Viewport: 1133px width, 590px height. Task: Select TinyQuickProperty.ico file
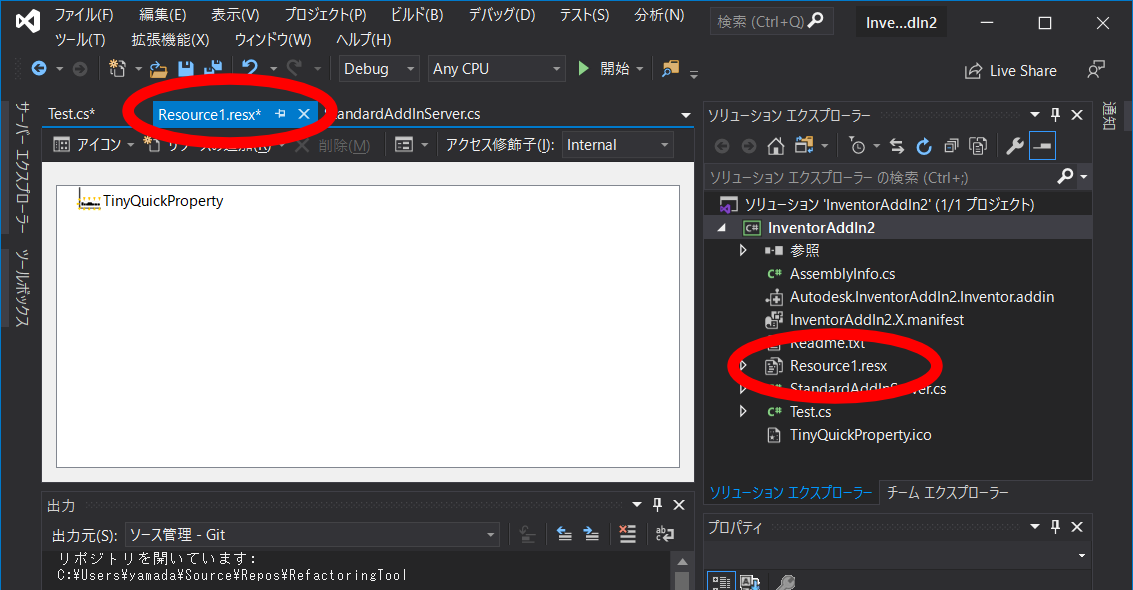coord(860,435)
